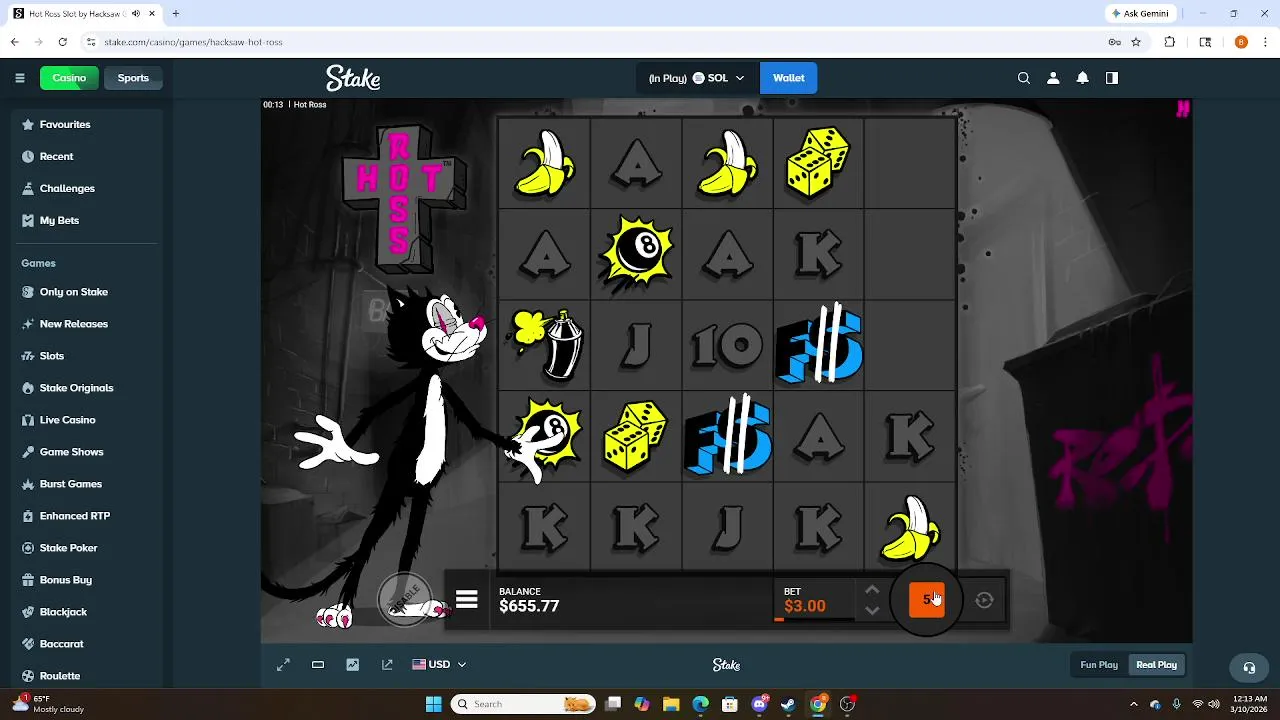Screen dimensions: 1280x720
Task: Open File Explorer from taskbar
Action: (670, 704)
